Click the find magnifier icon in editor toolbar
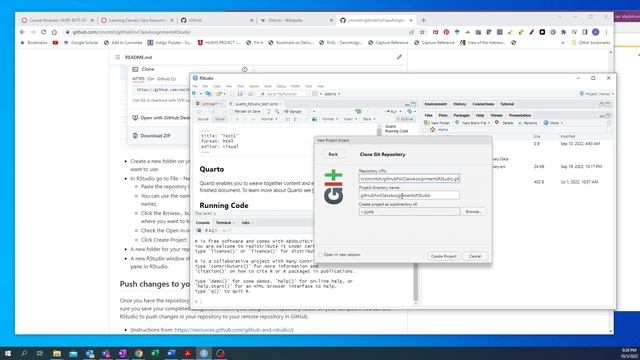 [x=277, y=111]
